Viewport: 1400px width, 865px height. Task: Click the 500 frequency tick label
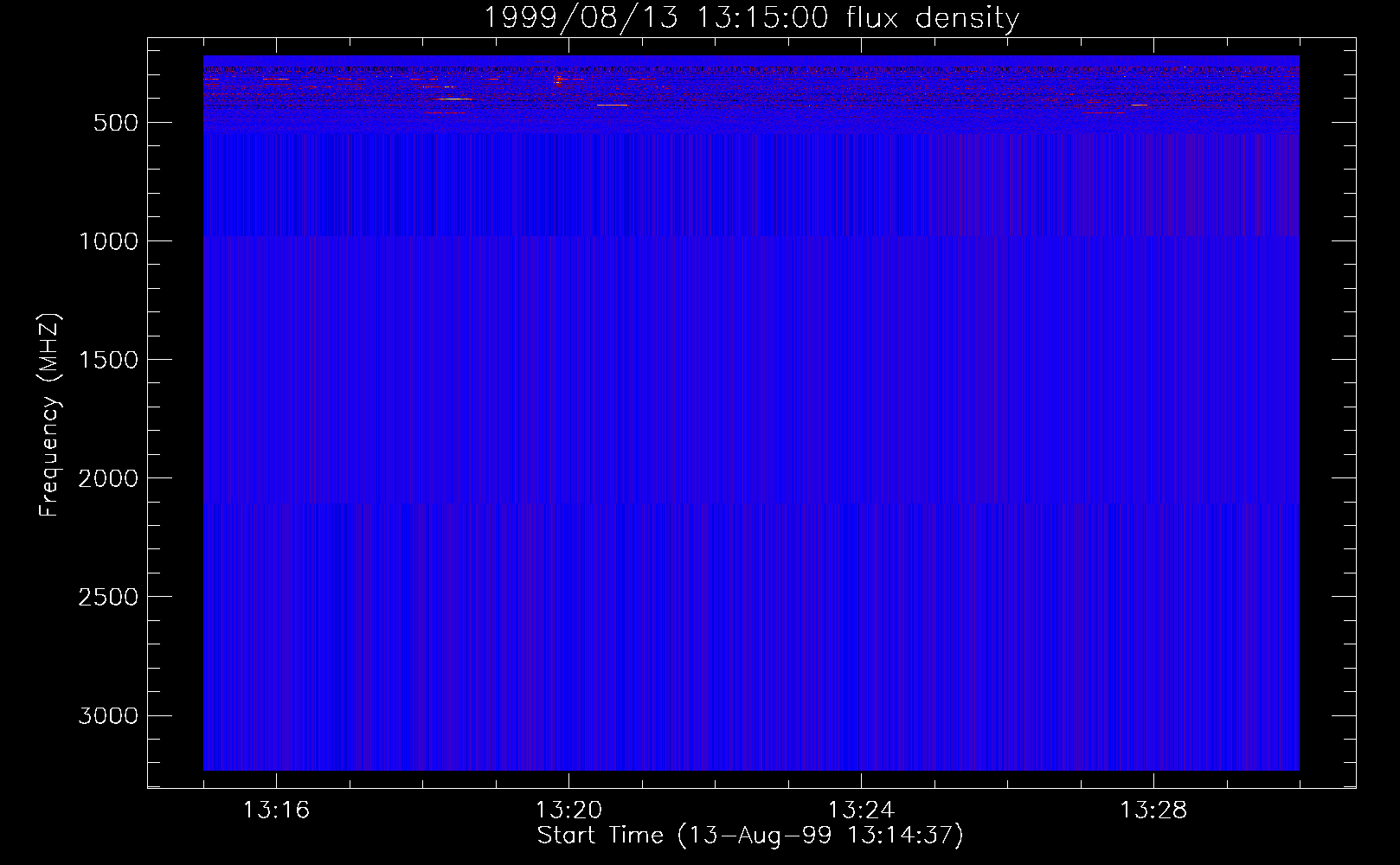[x=116, y=123]
